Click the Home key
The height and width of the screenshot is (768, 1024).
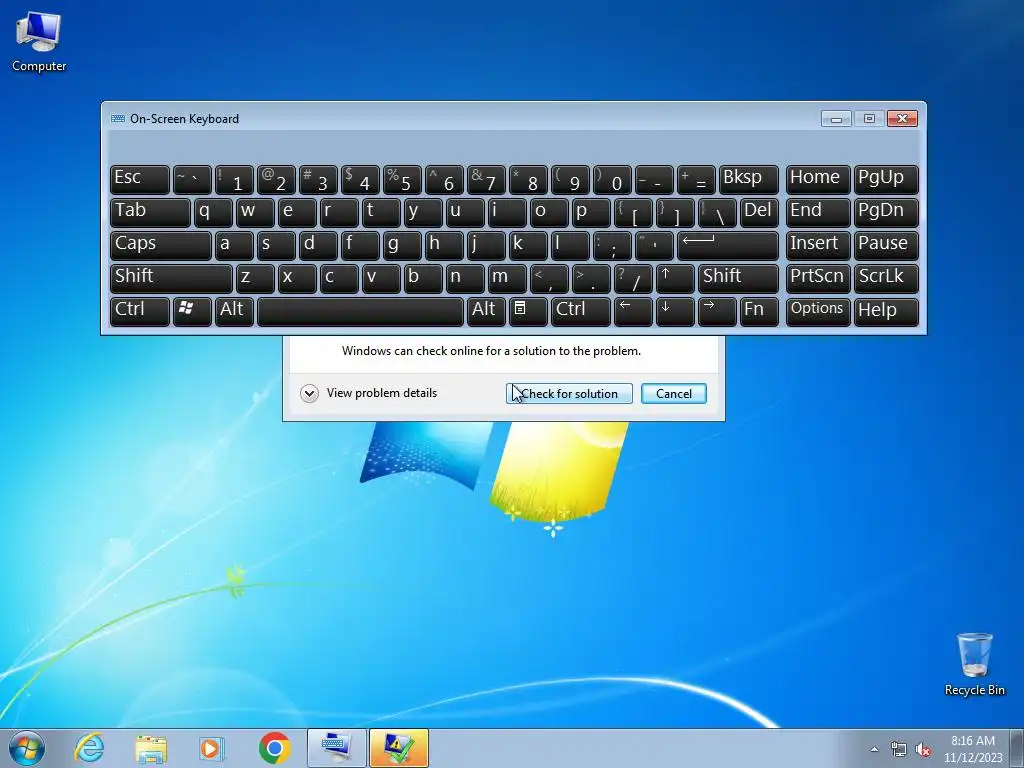818,180
